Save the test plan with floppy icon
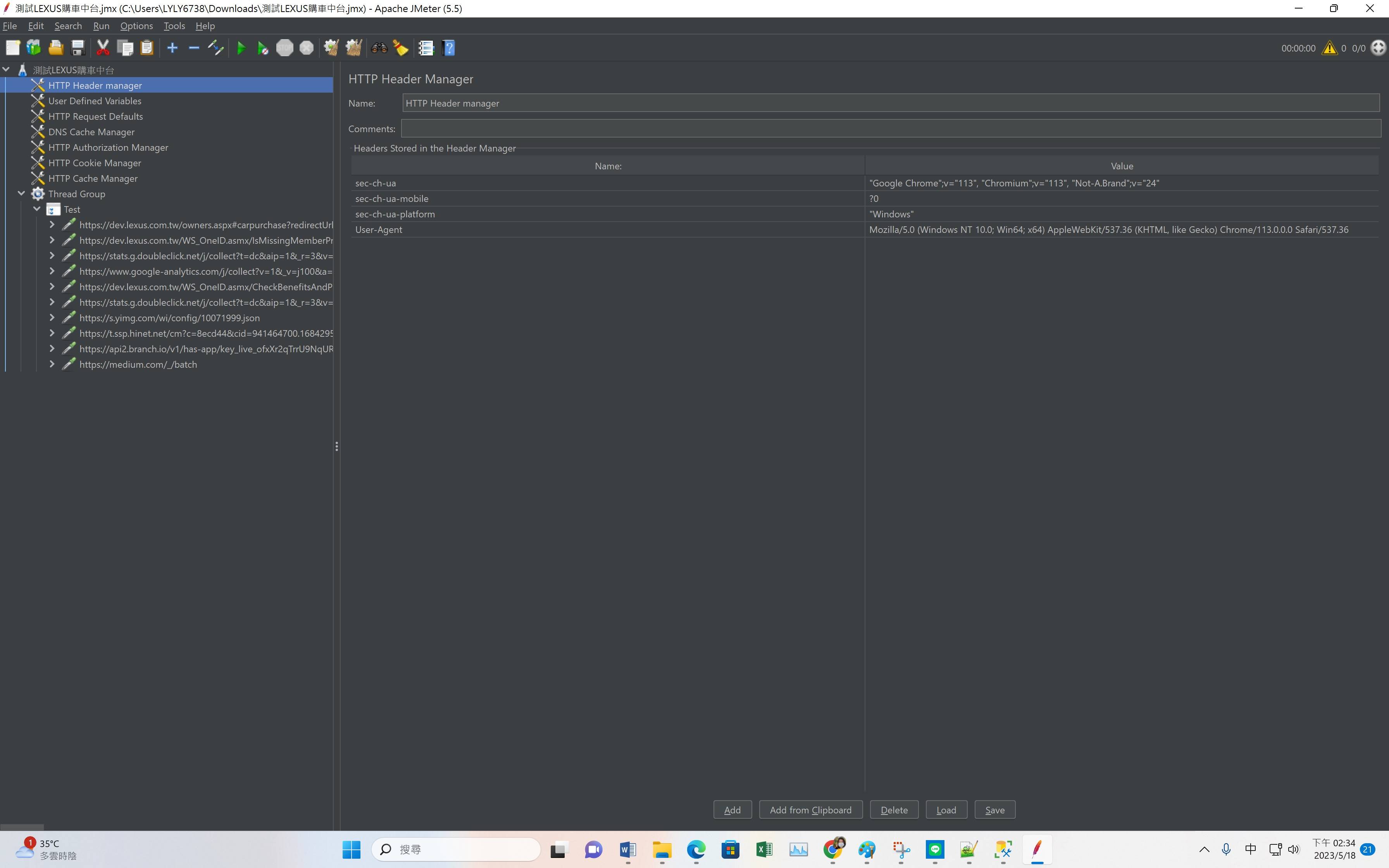Screen dimensions: 1389x868 point(78,48)
